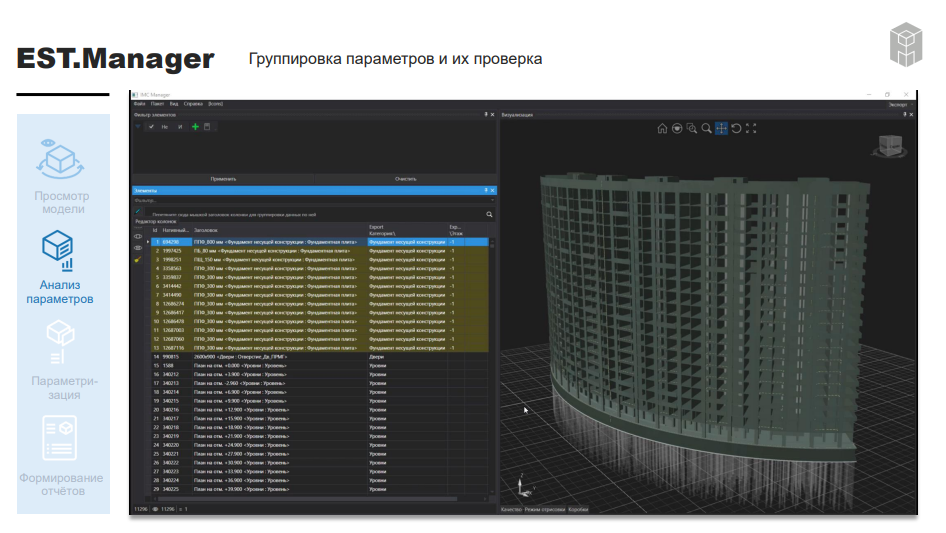Screen dimensions: 946x533
Task: Close the 'Фильтр элементов' panel
Action: click(492, 115)
